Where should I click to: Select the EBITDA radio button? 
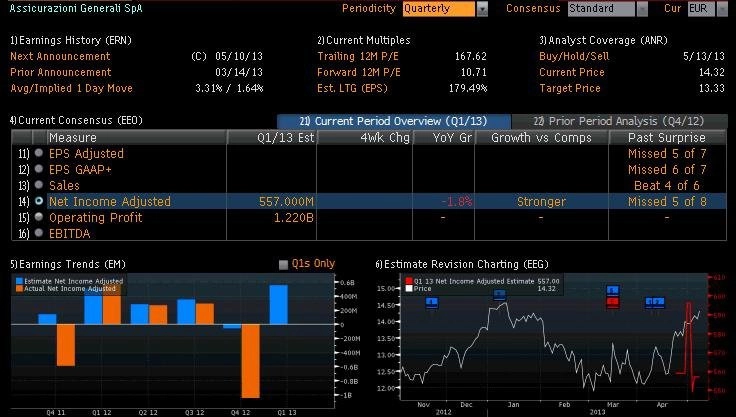point(39,233)
